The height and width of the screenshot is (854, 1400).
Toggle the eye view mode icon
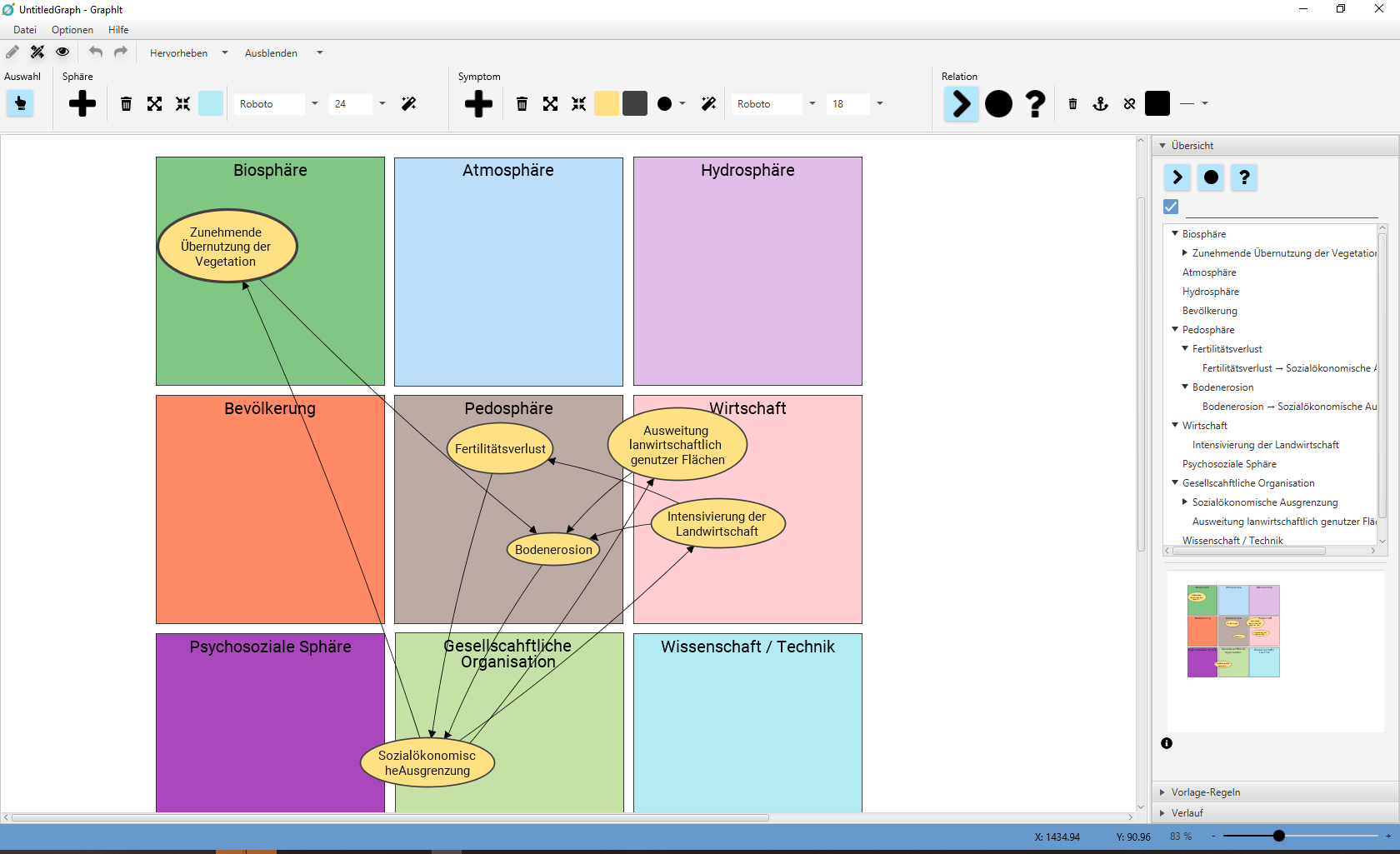[62, 52]
